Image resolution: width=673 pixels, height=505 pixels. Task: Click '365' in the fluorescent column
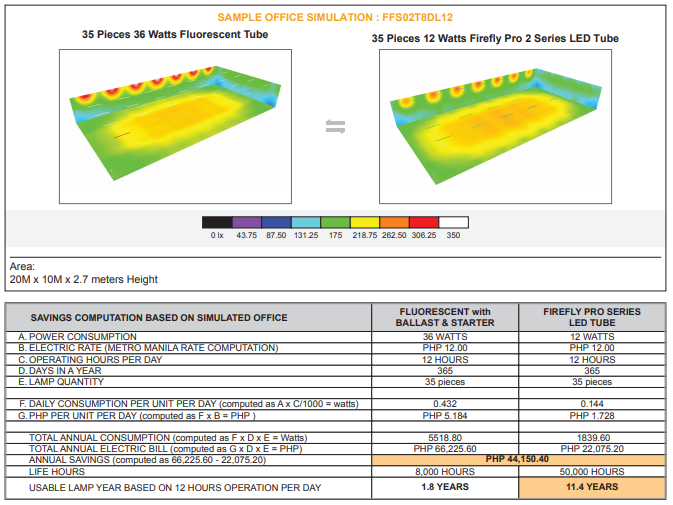(445, 371)
